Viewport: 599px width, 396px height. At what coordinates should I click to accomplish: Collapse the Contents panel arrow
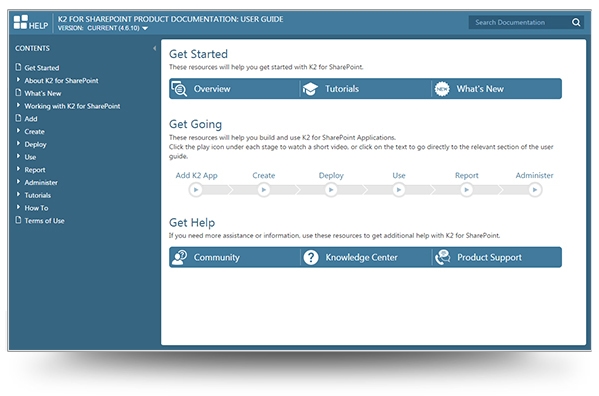click(x=154, y=48)
